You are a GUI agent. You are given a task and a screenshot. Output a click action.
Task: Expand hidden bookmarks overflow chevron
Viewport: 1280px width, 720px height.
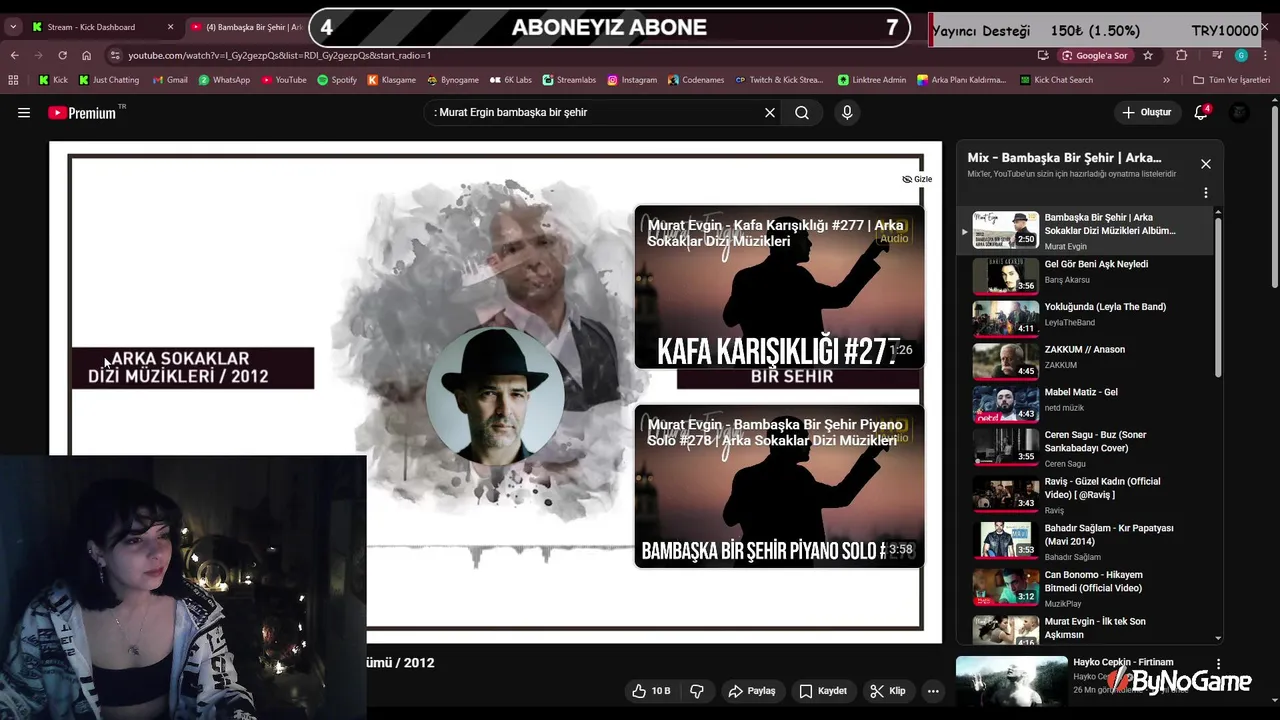pyautogui.click(x=1166, y=80)
